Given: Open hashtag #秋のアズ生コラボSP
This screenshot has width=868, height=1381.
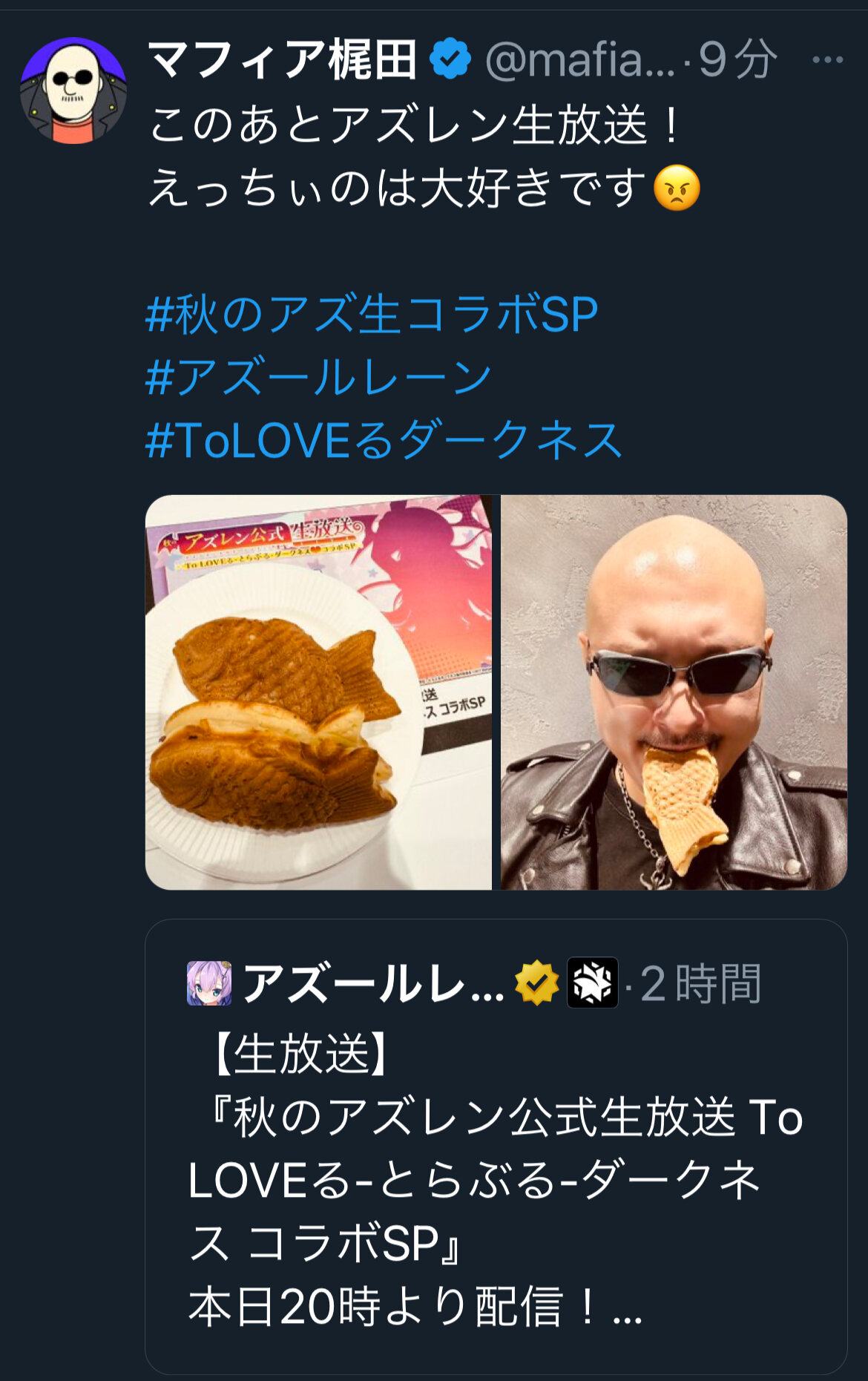Looking at the screenshot, I should coord(372,315).
